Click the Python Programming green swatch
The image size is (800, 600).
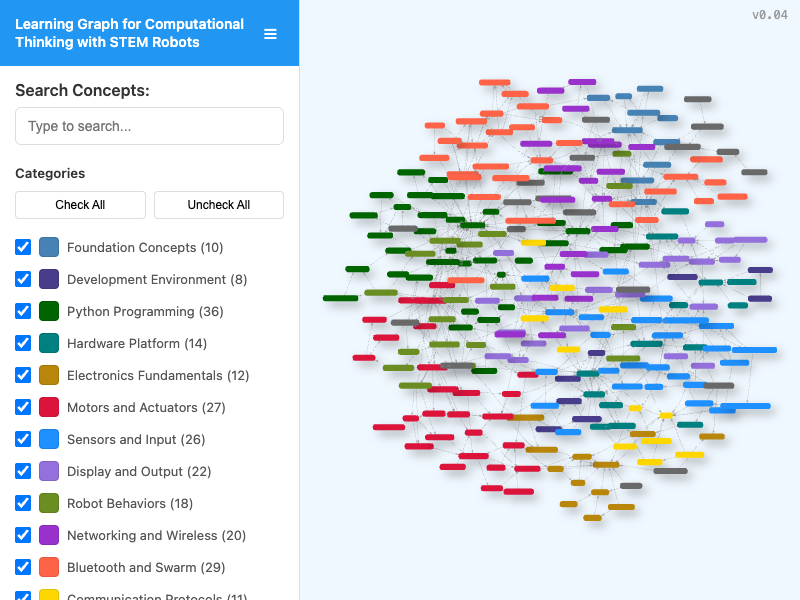[x=49, y=311]
